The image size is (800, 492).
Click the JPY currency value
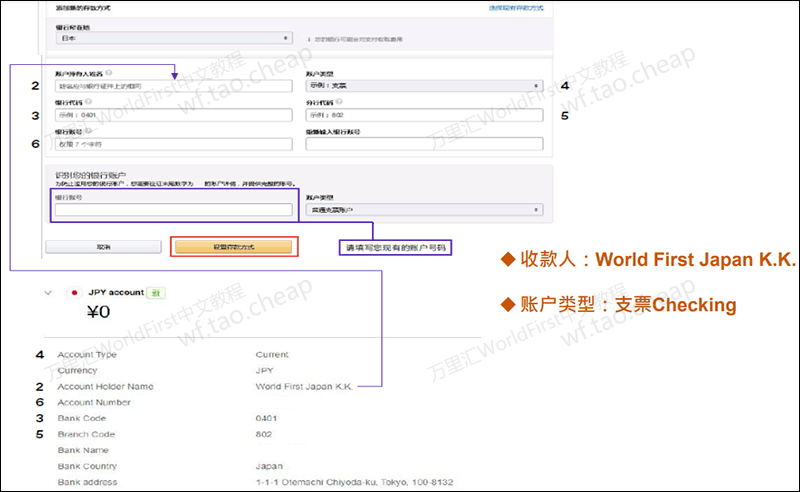(264, 371)
